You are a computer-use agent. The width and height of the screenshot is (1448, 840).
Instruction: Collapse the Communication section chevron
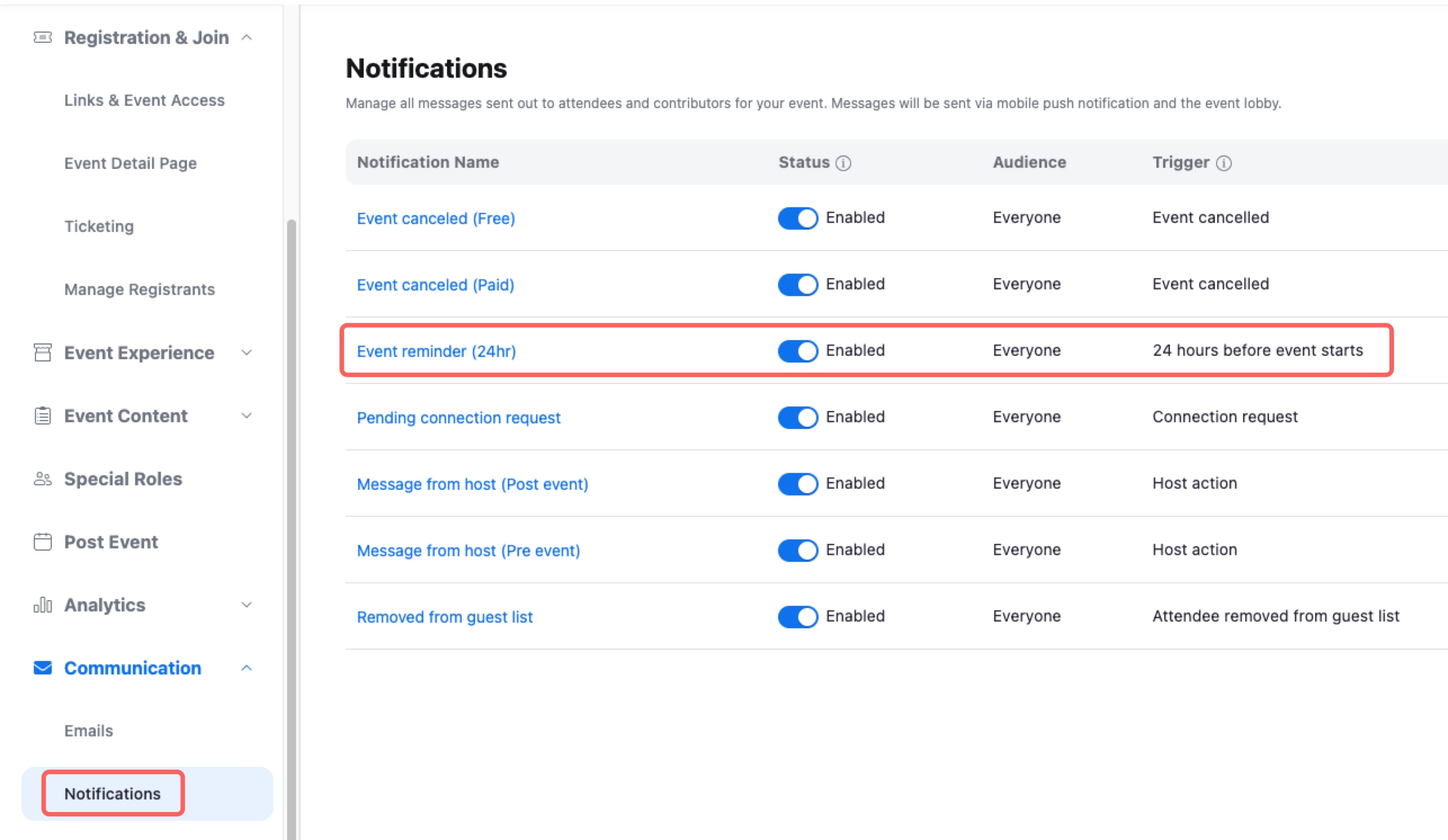pos(247,668)
